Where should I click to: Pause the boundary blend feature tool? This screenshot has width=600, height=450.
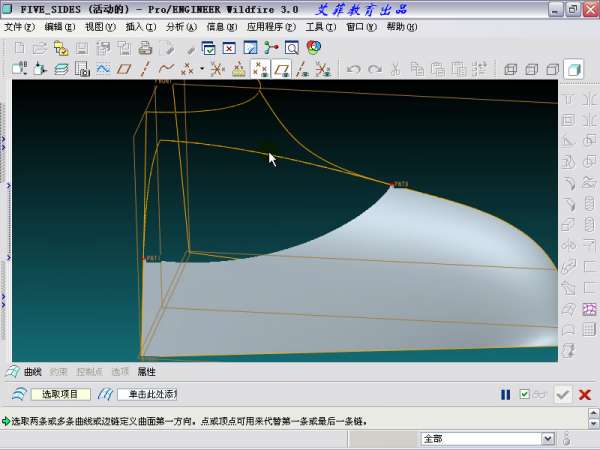tap(505, 395)
